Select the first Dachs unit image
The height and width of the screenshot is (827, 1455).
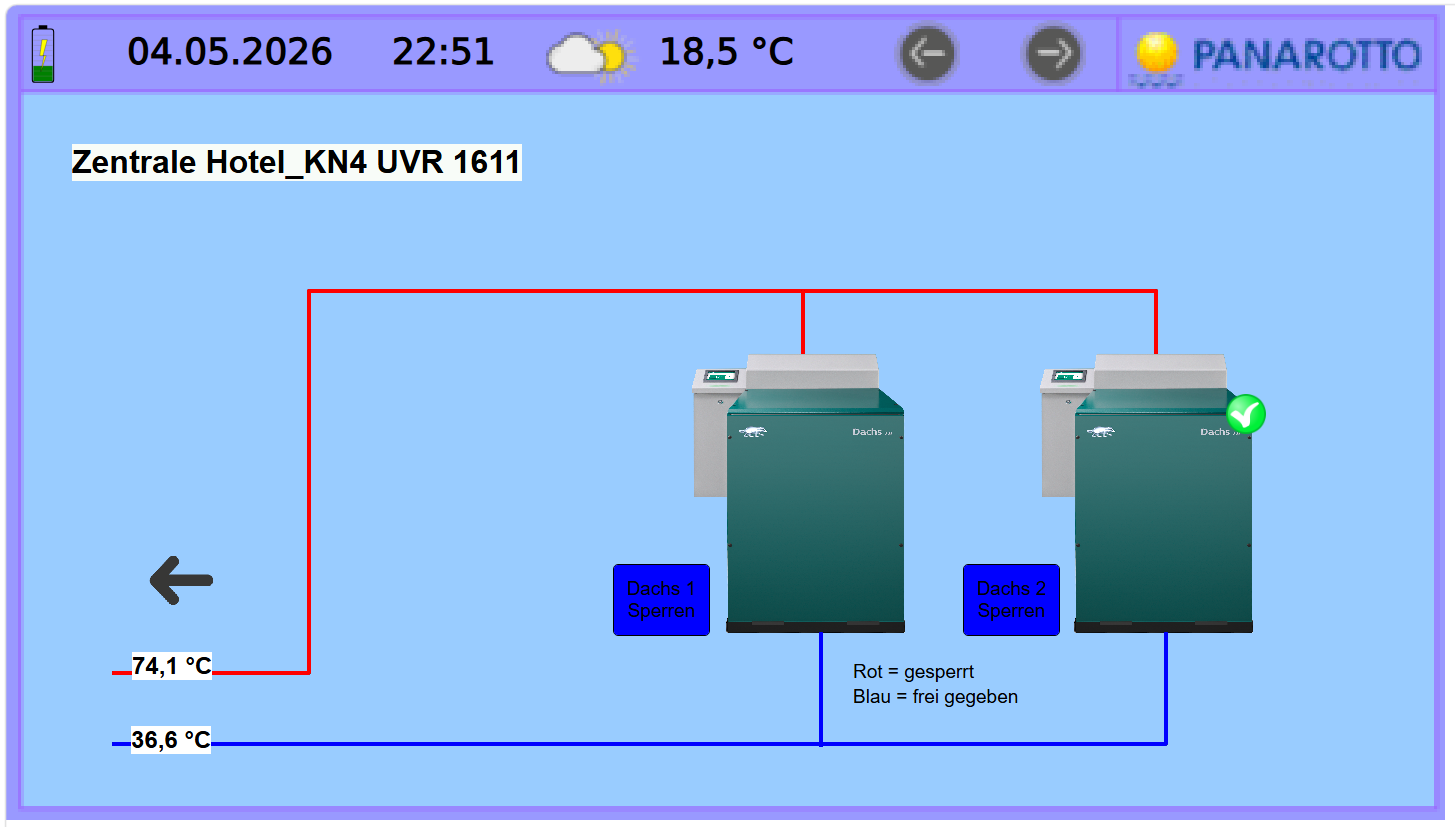point(799,493)
